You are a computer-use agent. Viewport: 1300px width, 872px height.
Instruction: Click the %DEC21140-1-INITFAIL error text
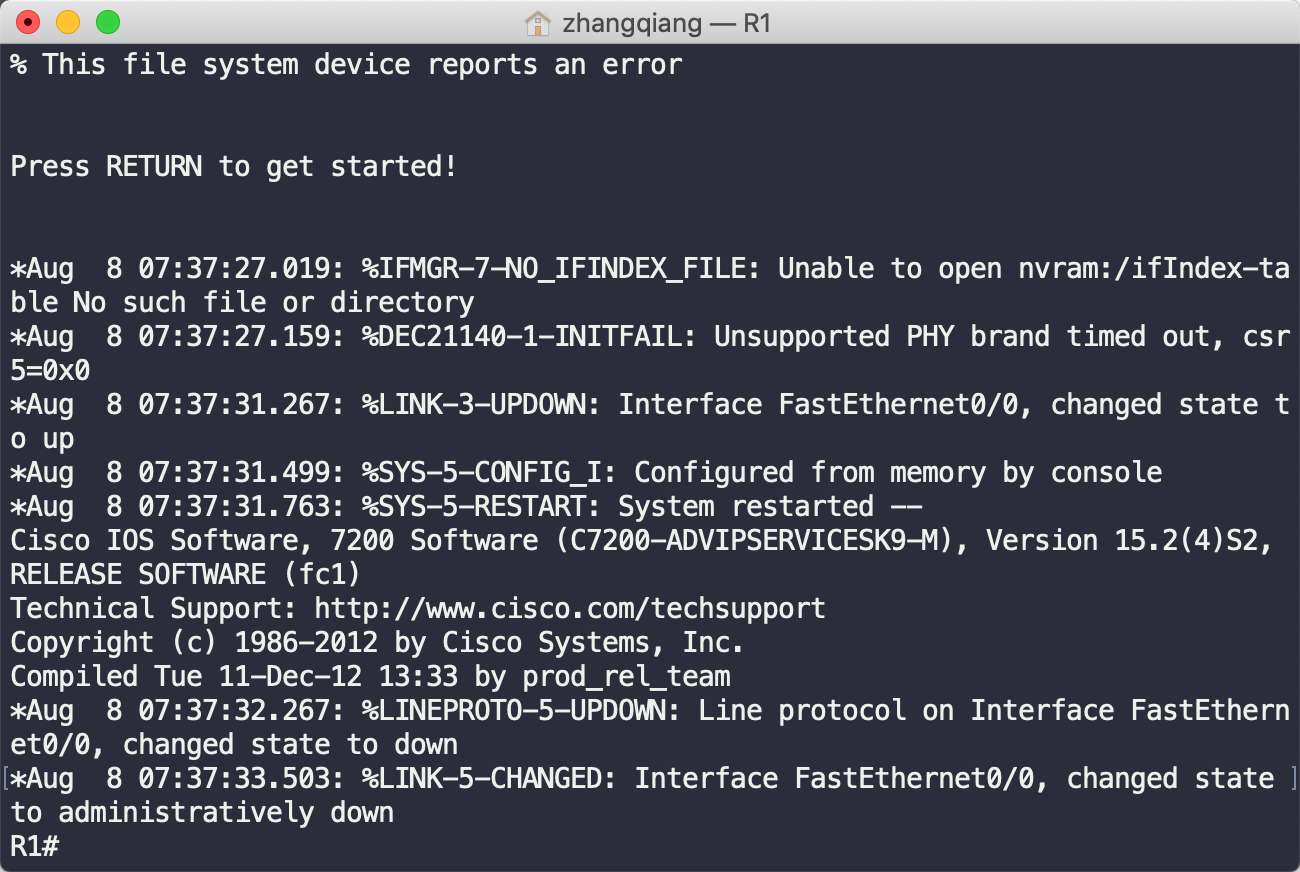(529, 336)
